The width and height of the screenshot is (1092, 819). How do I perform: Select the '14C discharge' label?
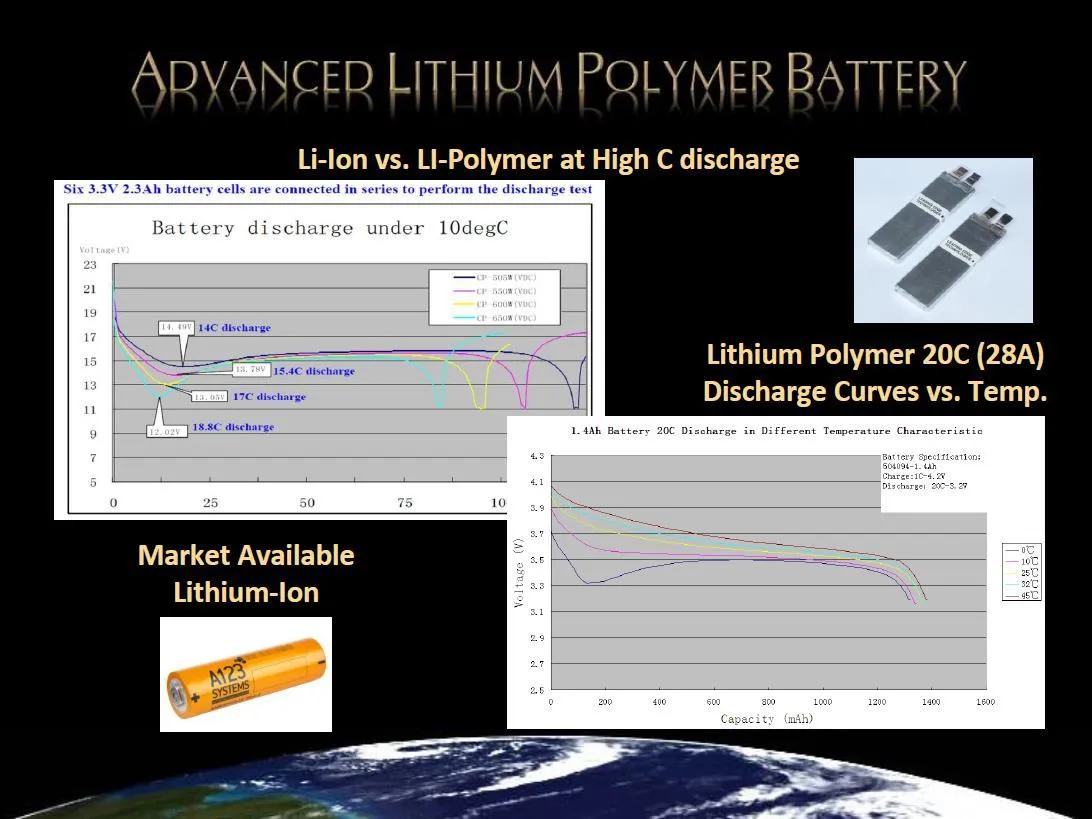[235, 327]
